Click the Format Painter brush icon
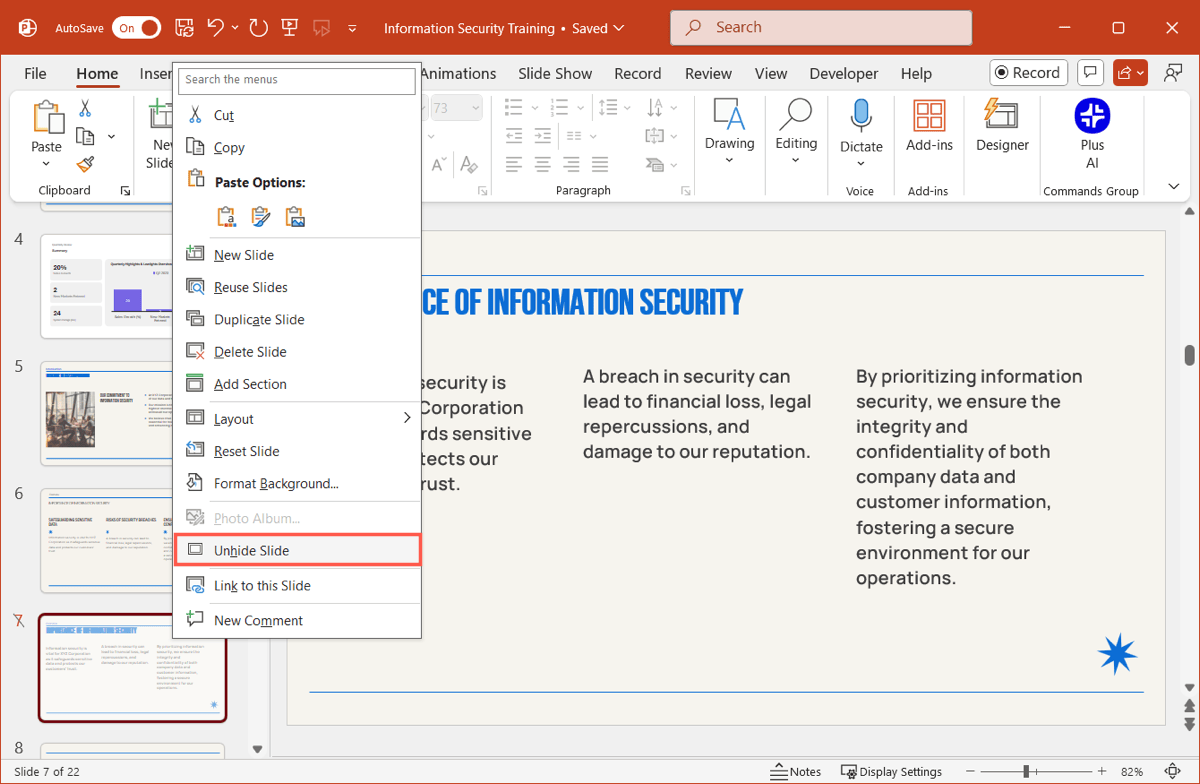Viewport: 1200px width, 784px height. pyautogui.click(x=86, y=164)
